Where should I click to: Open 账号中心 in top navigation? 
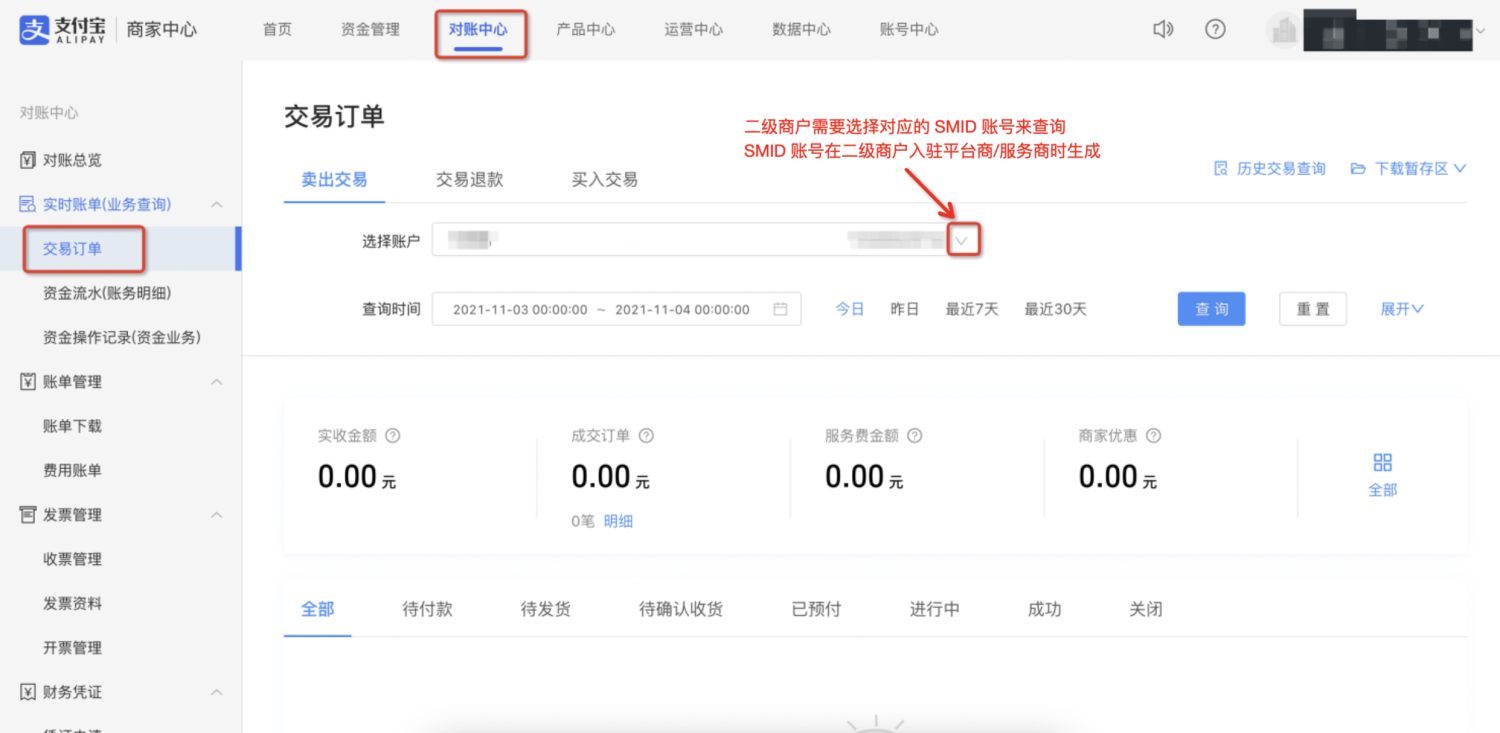coord(909,30)
